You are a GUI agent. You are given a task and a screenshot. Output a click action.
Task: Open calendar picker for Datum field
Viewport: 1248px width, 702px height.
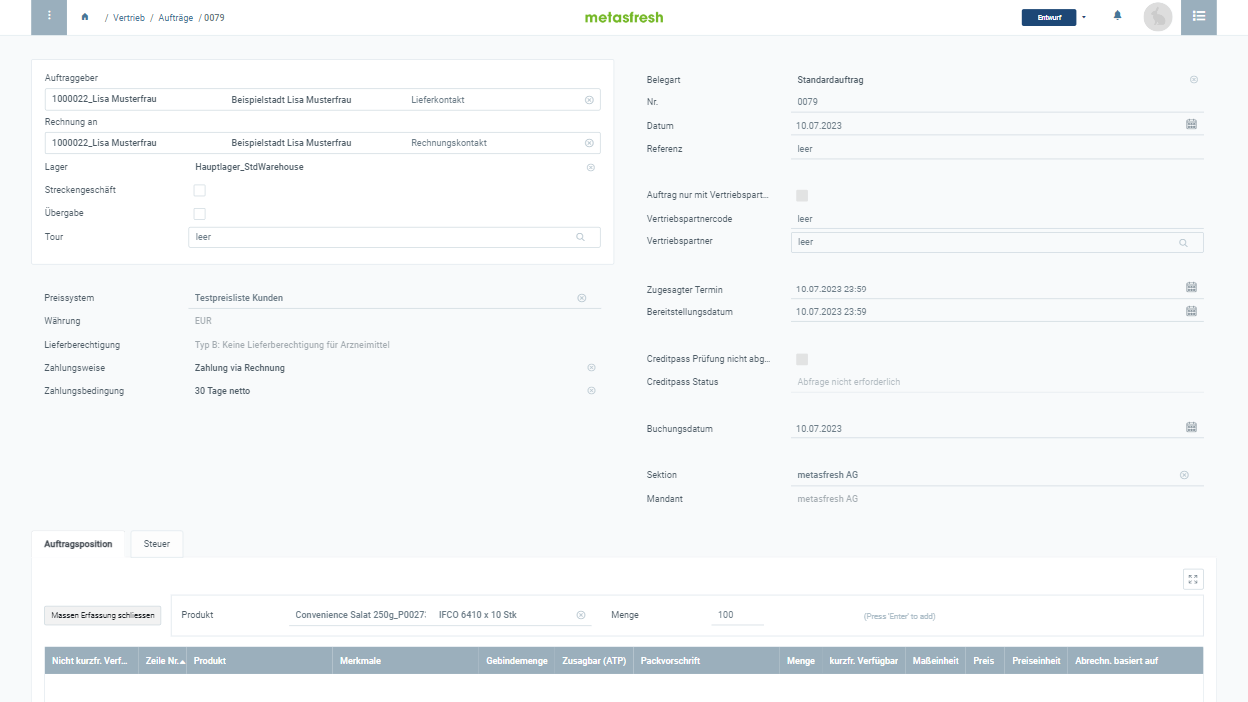(x=1191, y=125)
